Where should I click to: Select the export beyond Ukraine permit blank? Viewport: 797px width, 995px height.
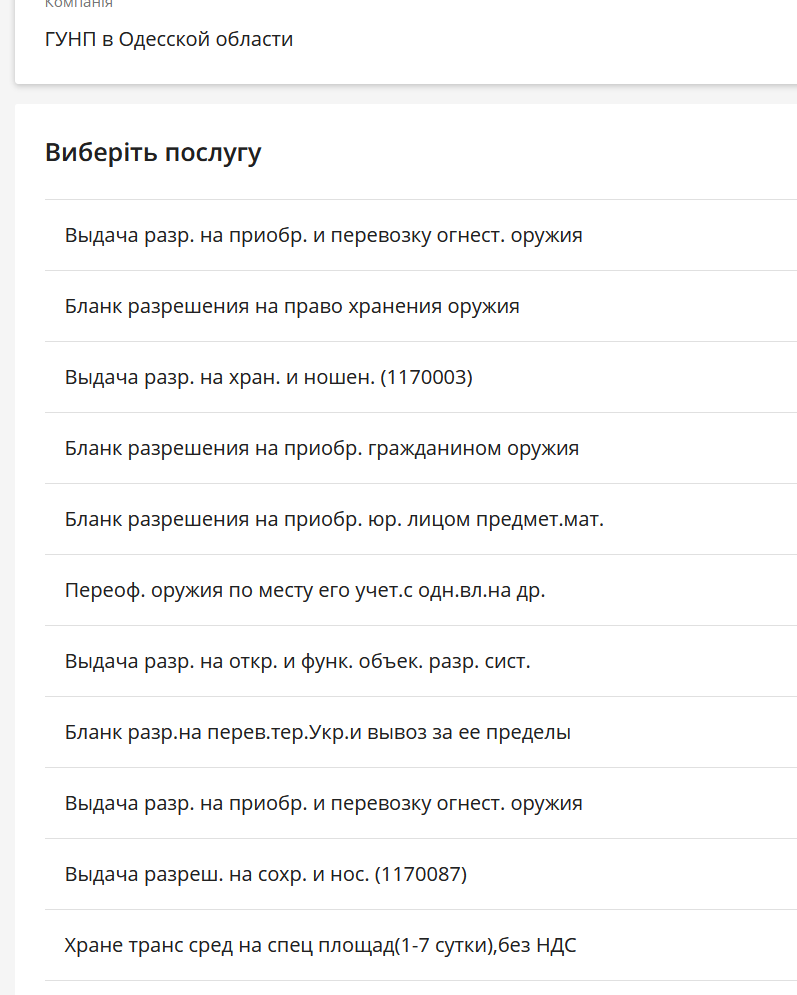[317, 733]
